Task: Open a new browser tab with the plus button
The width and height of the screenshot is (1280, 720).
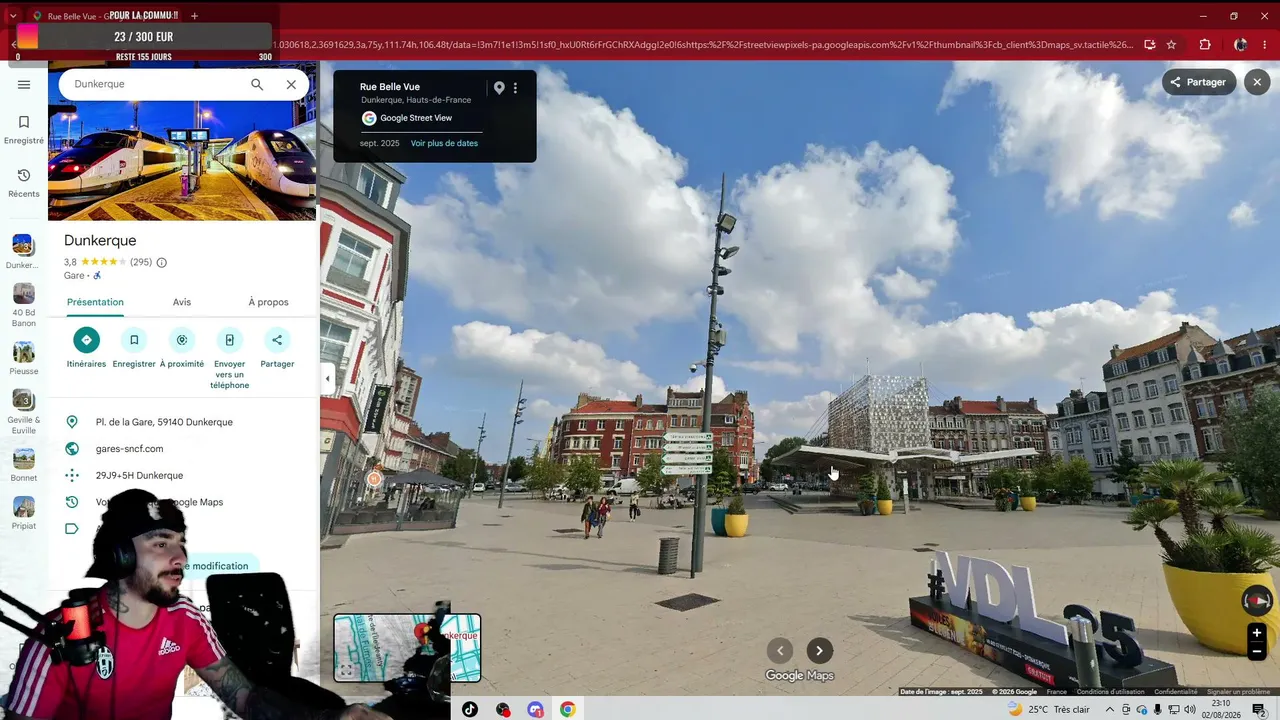Action: click(x=194, y=16)
